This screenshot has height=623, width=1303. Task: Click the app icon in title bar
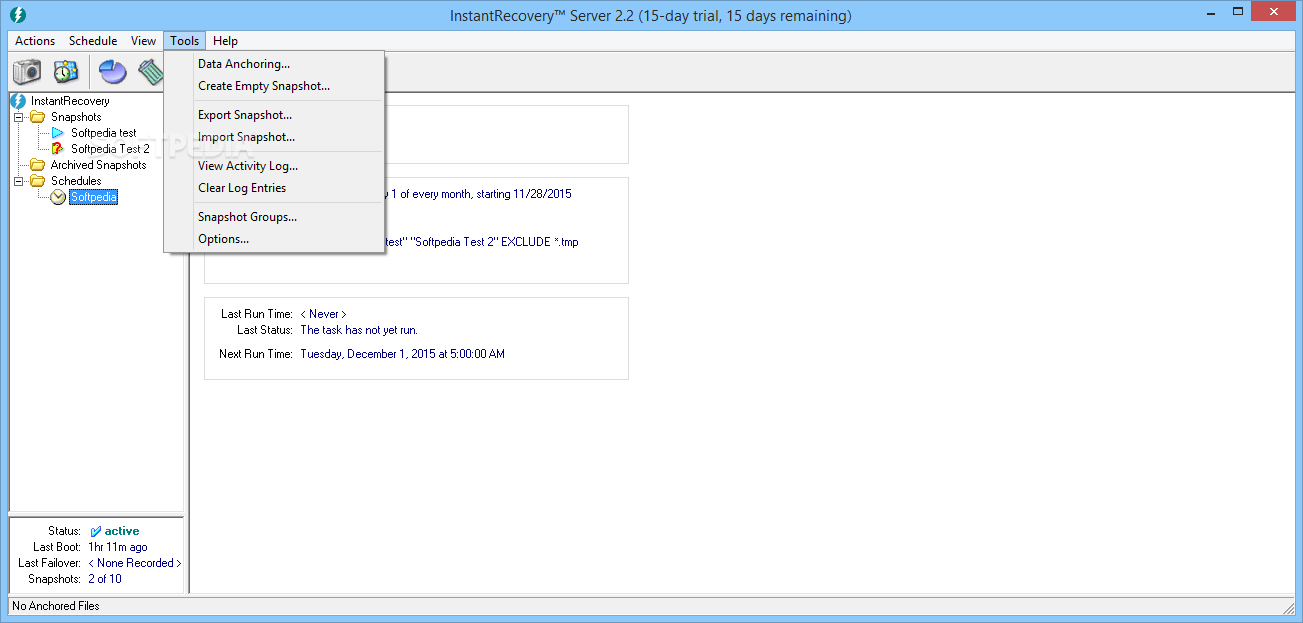(x=17, y=15)
